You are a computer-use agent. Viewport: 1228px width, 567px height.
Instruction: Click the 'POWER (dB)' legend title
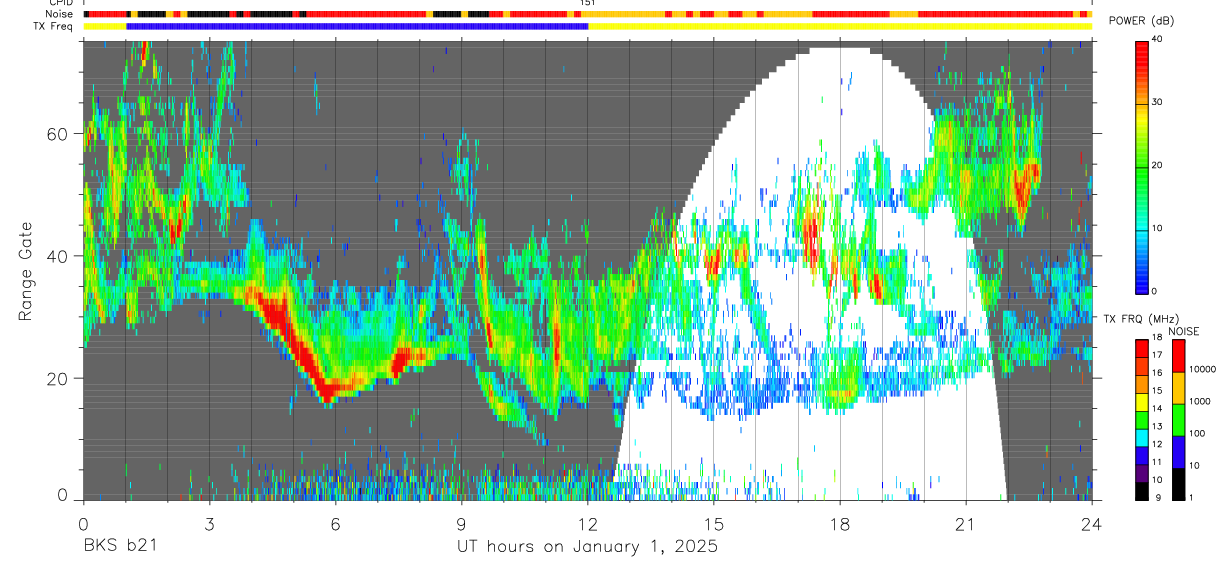pos(1141,22)
